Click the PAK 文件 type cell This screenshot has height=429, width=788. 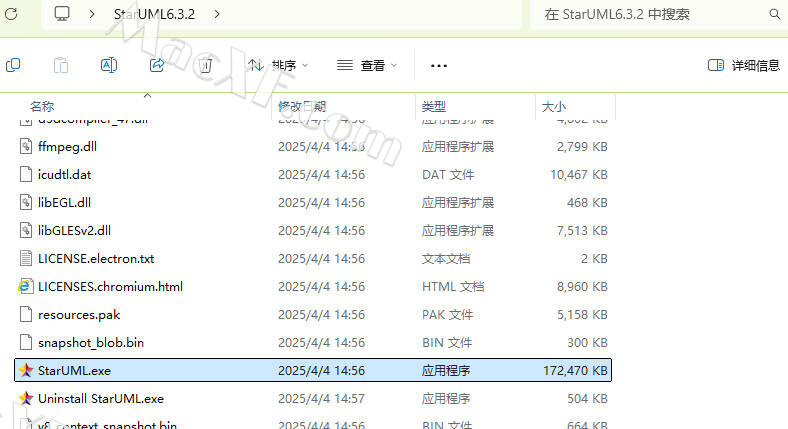[x=447, y=315]
